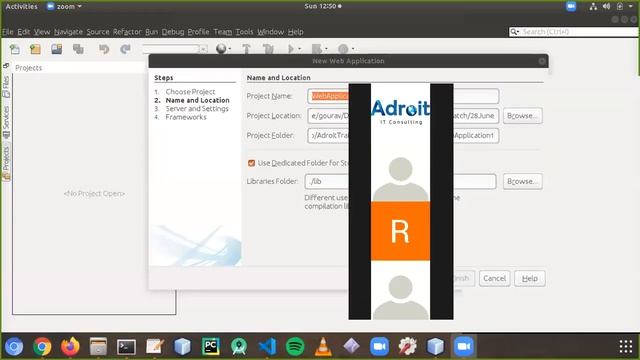Click Browse next to Libraries Folder
The image size is (640, 360).
click(x=522, y=181)
